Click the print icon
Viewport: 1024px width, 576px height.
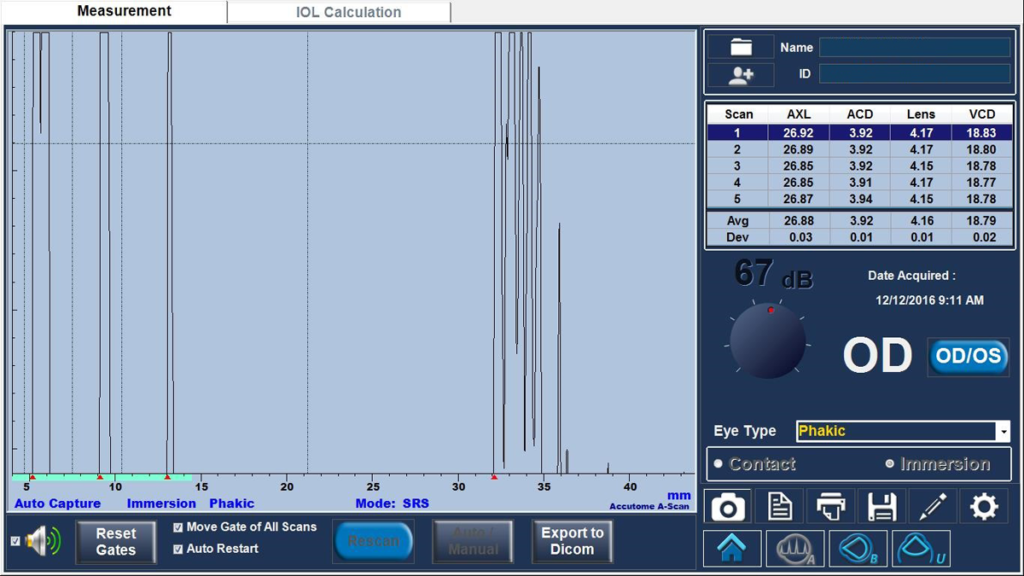829,505
